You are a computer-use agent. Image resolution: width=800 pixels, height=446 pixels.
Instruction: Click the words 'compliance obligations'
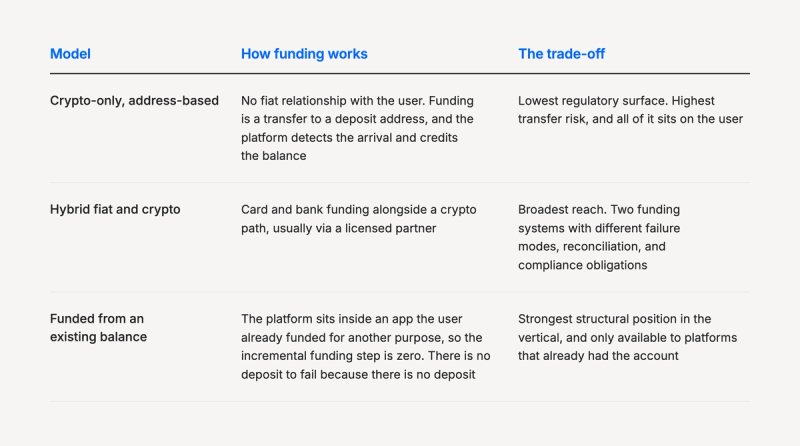tap(583, 265)
